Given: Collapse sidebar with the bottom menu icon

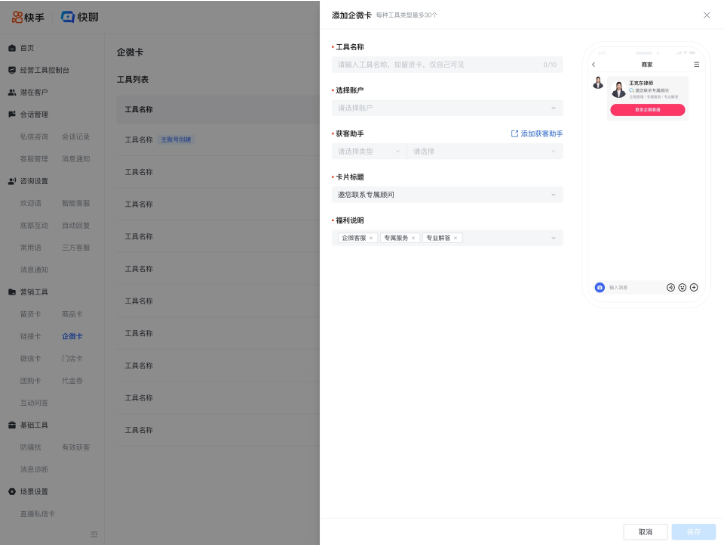Looking at the screenshot, I should pos(94,534).
